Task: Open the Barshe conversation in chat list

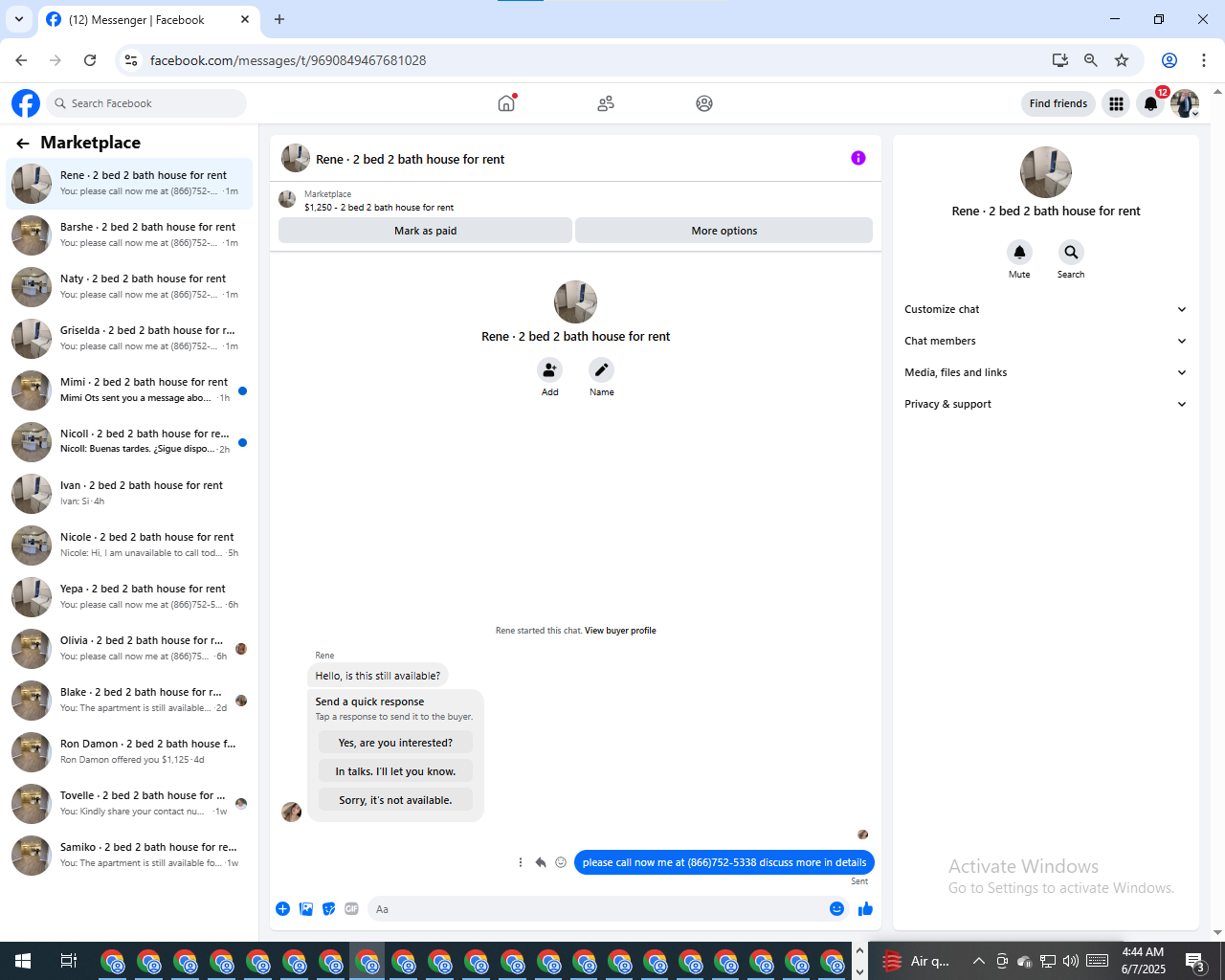Action: 129,234
